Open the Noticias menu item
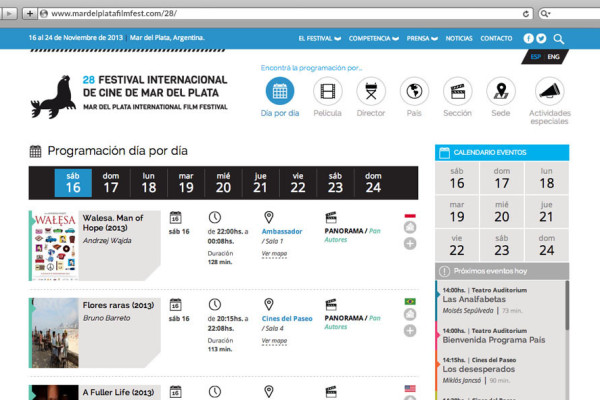 (x=459, y=38)
